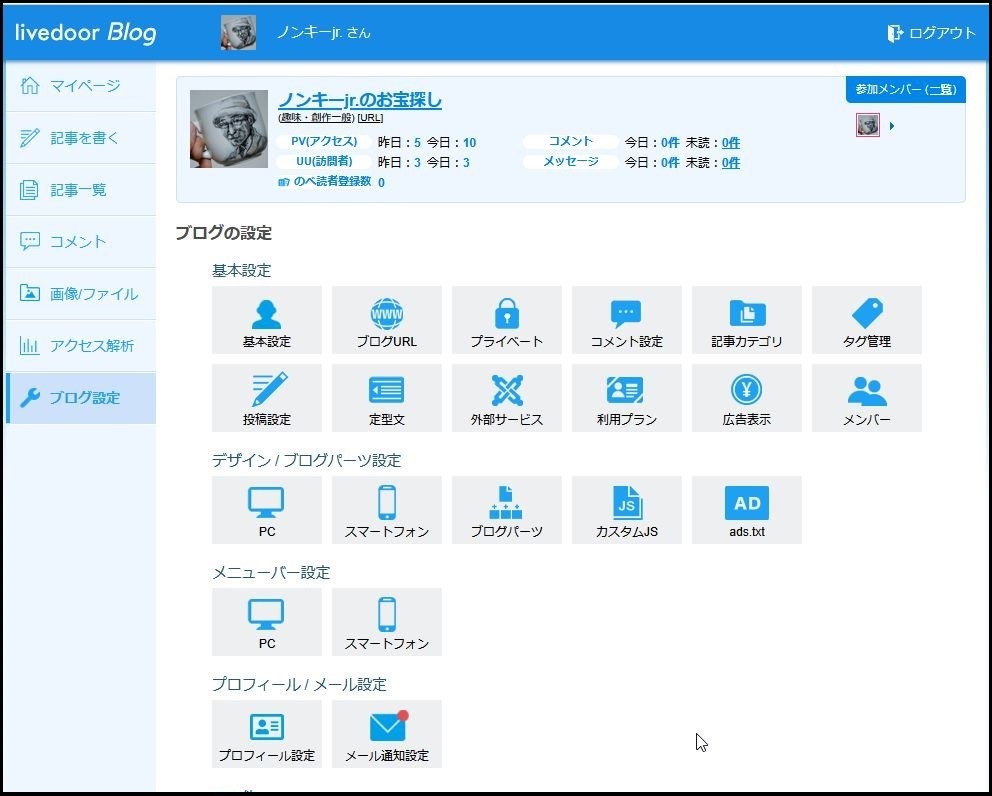Open the 外部サービス tile
Image resolution: width=992 pixels, height=796 pixels.
(507, 398)
